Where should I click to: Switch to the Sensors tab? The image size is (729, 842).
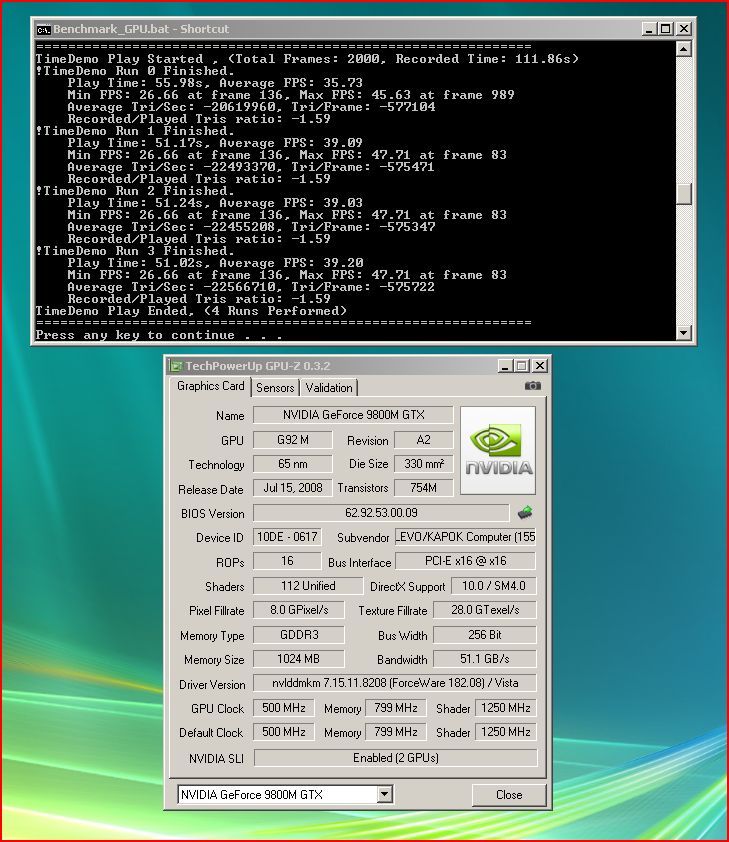pos(275,387)
